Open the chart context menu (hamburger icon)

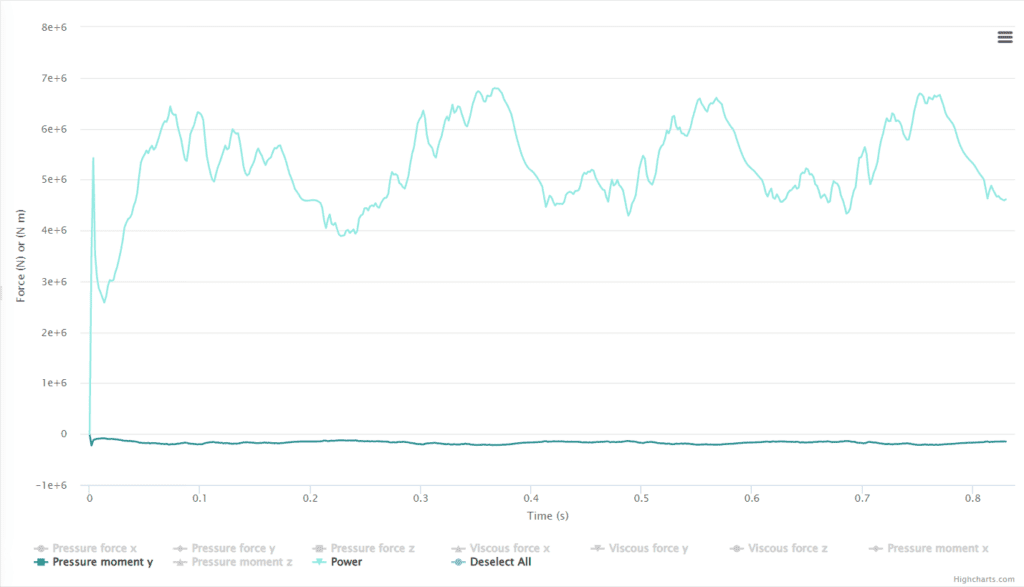point(1004,37)
